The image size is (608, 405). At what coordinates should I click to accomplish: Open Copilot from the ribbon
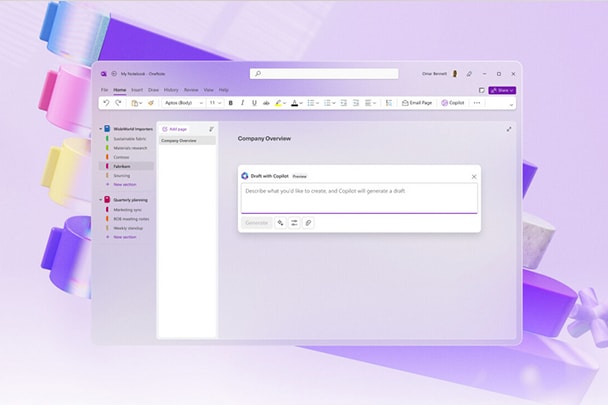453,103
